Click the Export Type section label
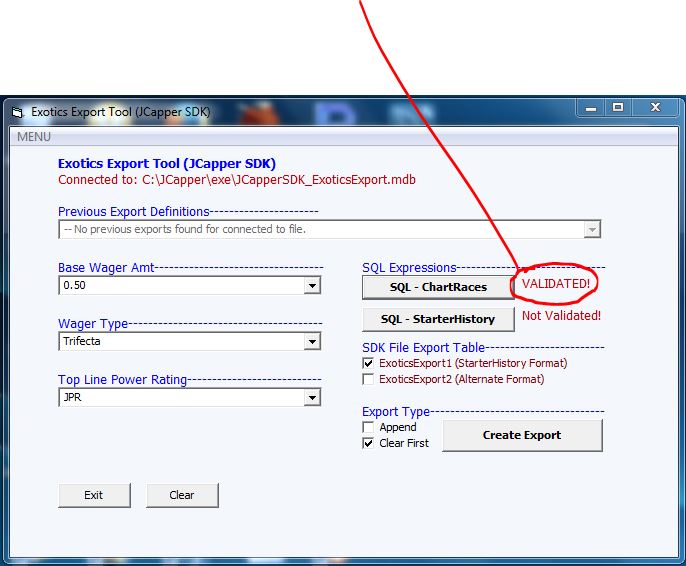The height and width of the screenshot is (566, 686). point(396,412)
